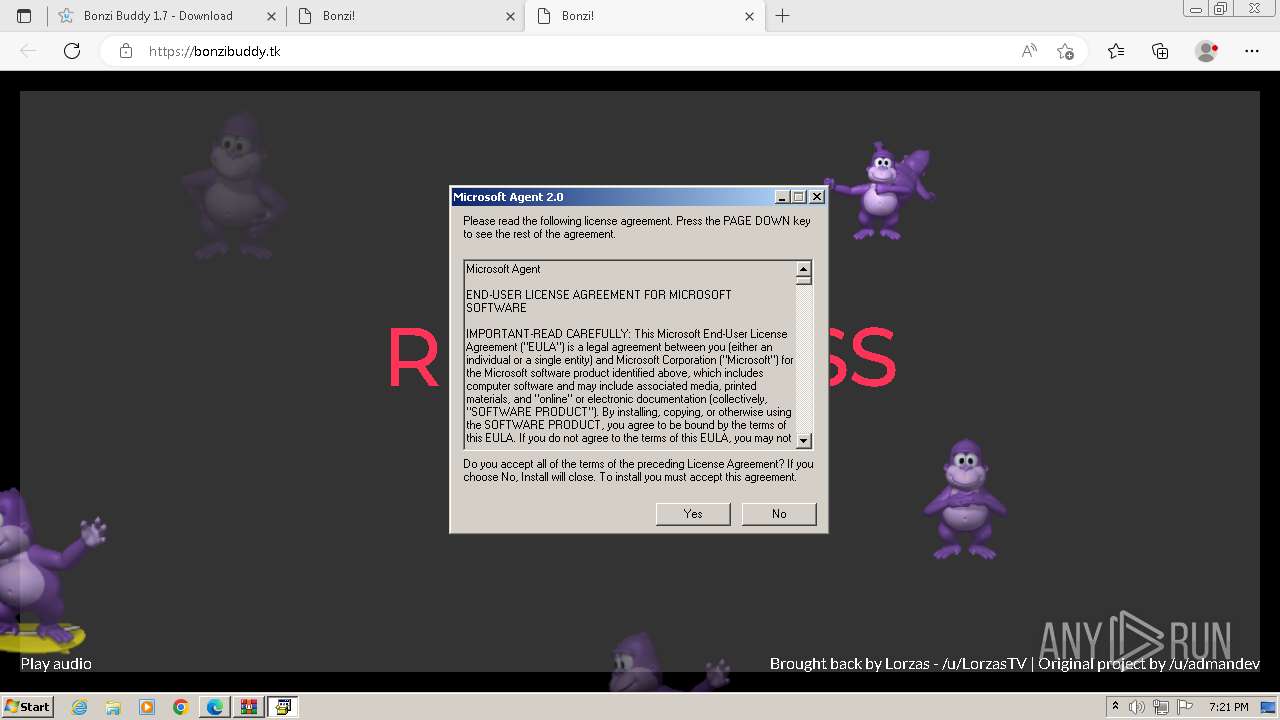Switch to Microsoft Edge in taskbar

coord(215,707)
